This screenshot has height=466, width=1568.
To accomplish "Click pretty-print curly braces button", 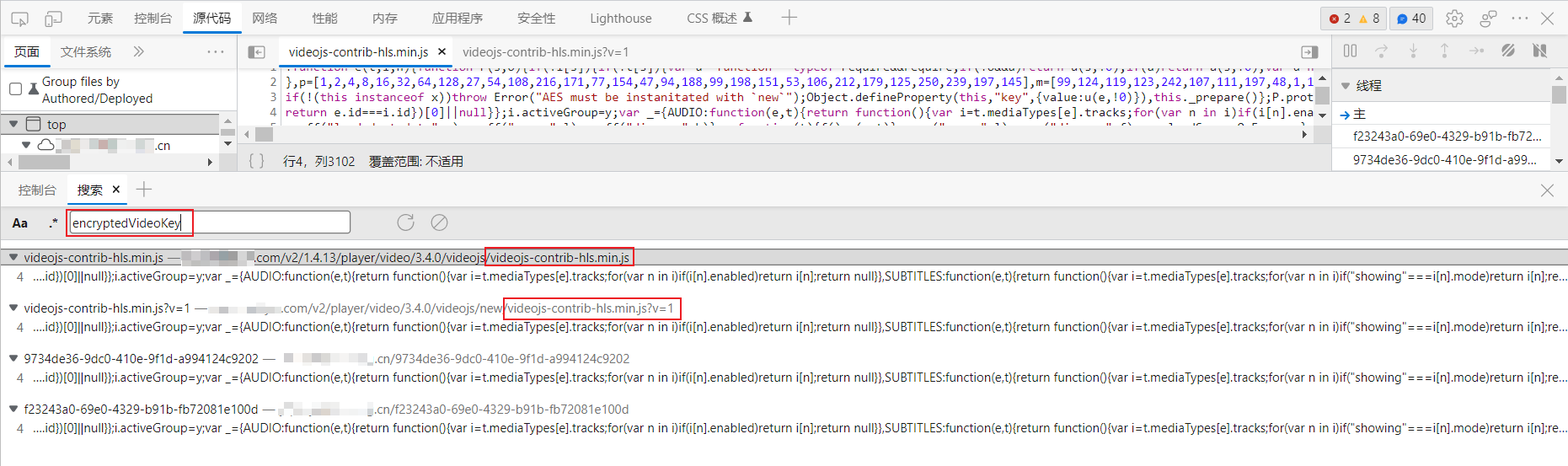I will pyautogui.click(x=256, y=161).
